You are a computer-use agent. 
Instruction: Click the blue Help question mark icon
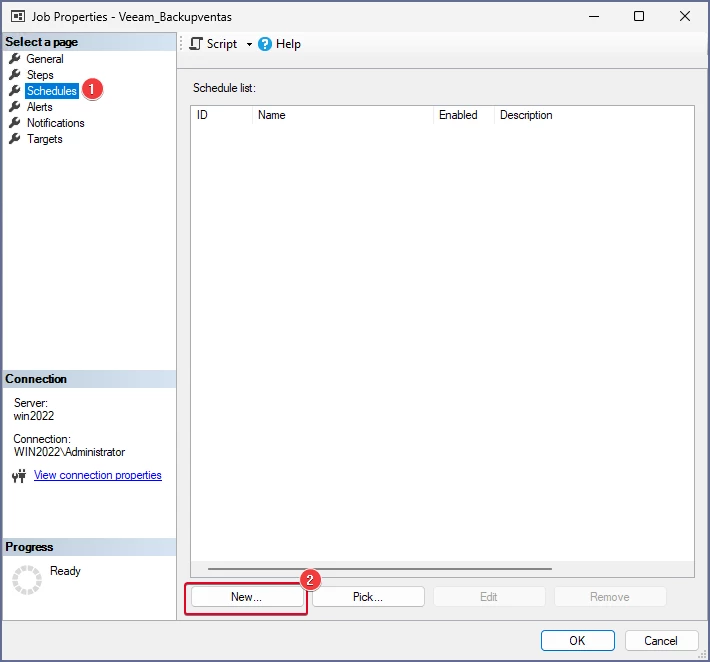265,44
